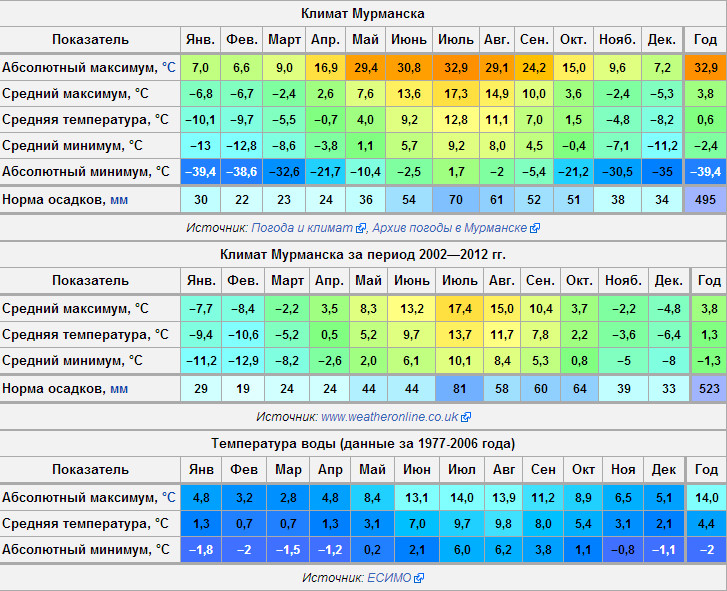Viewport: 727px width, 591px height.
Task: Click the 'Июн' header in water temperature table
Action: [x=416, y=470]
